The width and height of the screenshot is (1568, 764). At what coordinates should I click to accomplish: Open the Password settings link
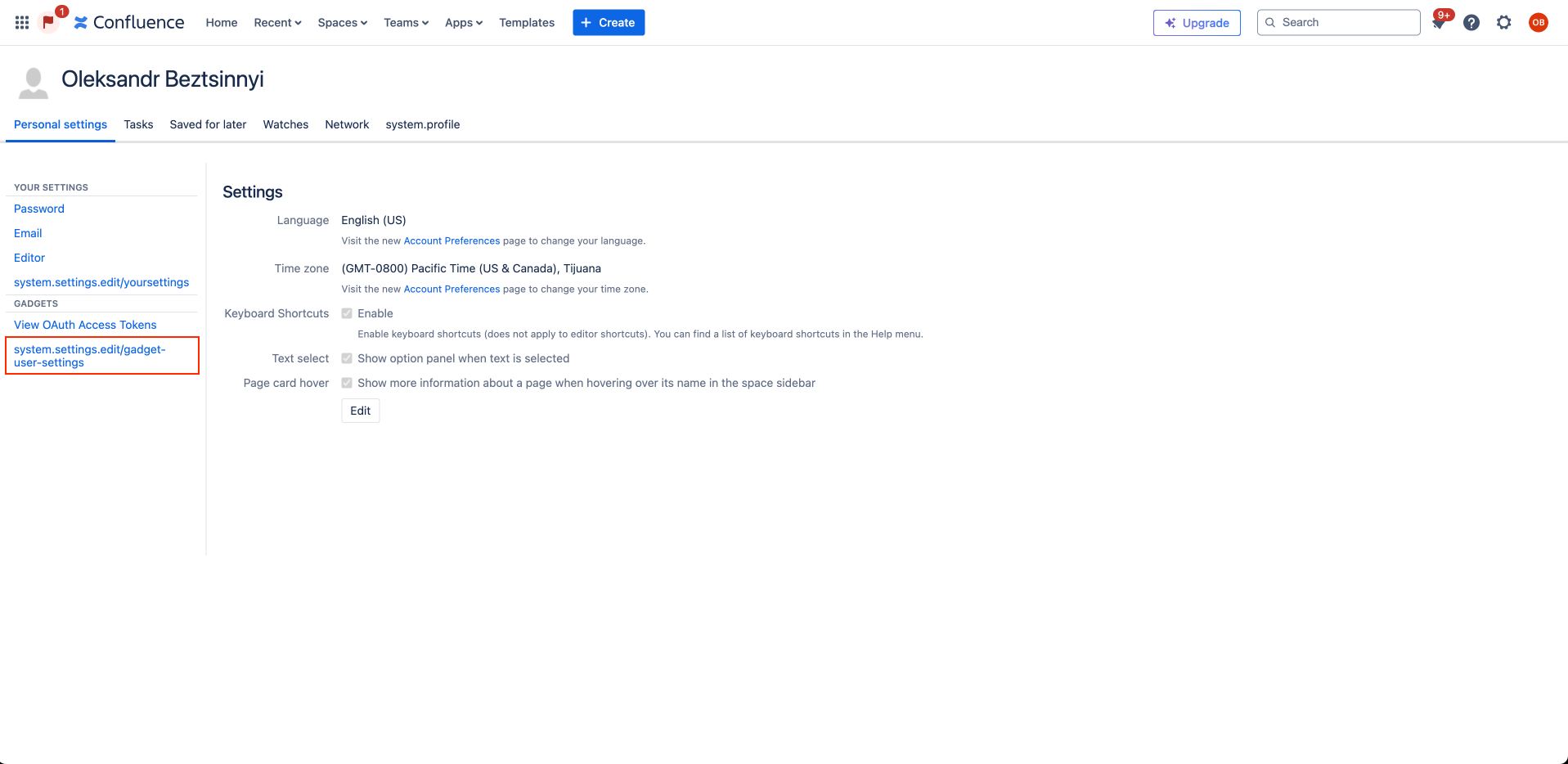click(39, 209)
